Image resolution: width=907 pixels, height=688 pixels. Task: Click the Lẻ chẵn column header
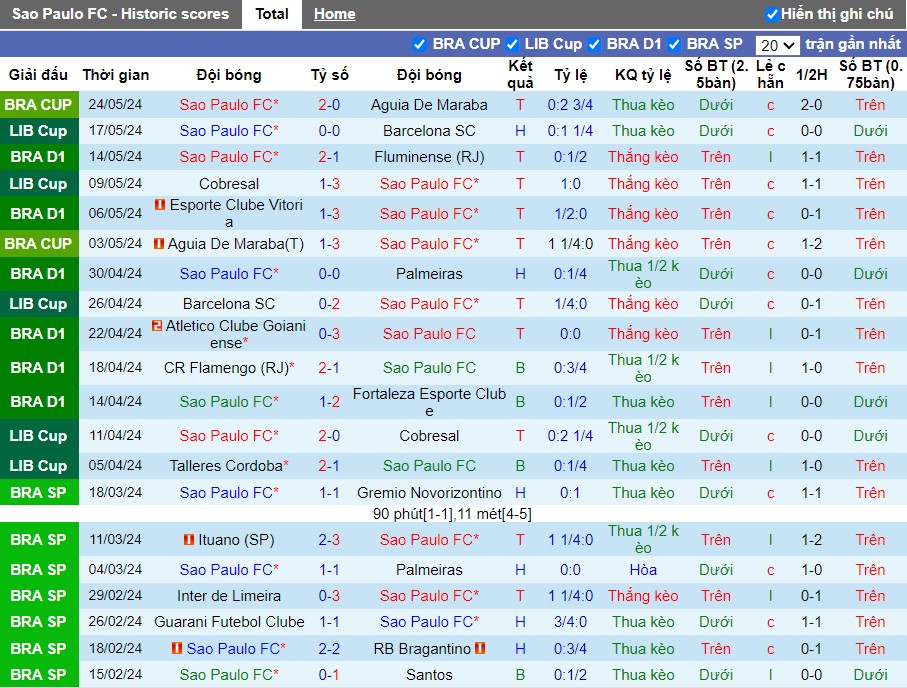(x=770, y=75)
